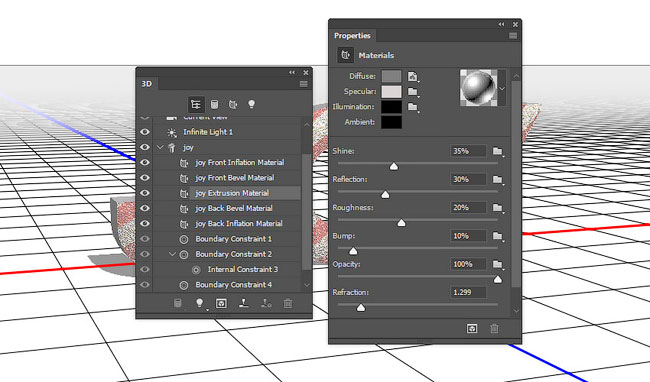650x382 pixels.
Task: Click render icon in 3D panel footer
Action: coord(221,303)
